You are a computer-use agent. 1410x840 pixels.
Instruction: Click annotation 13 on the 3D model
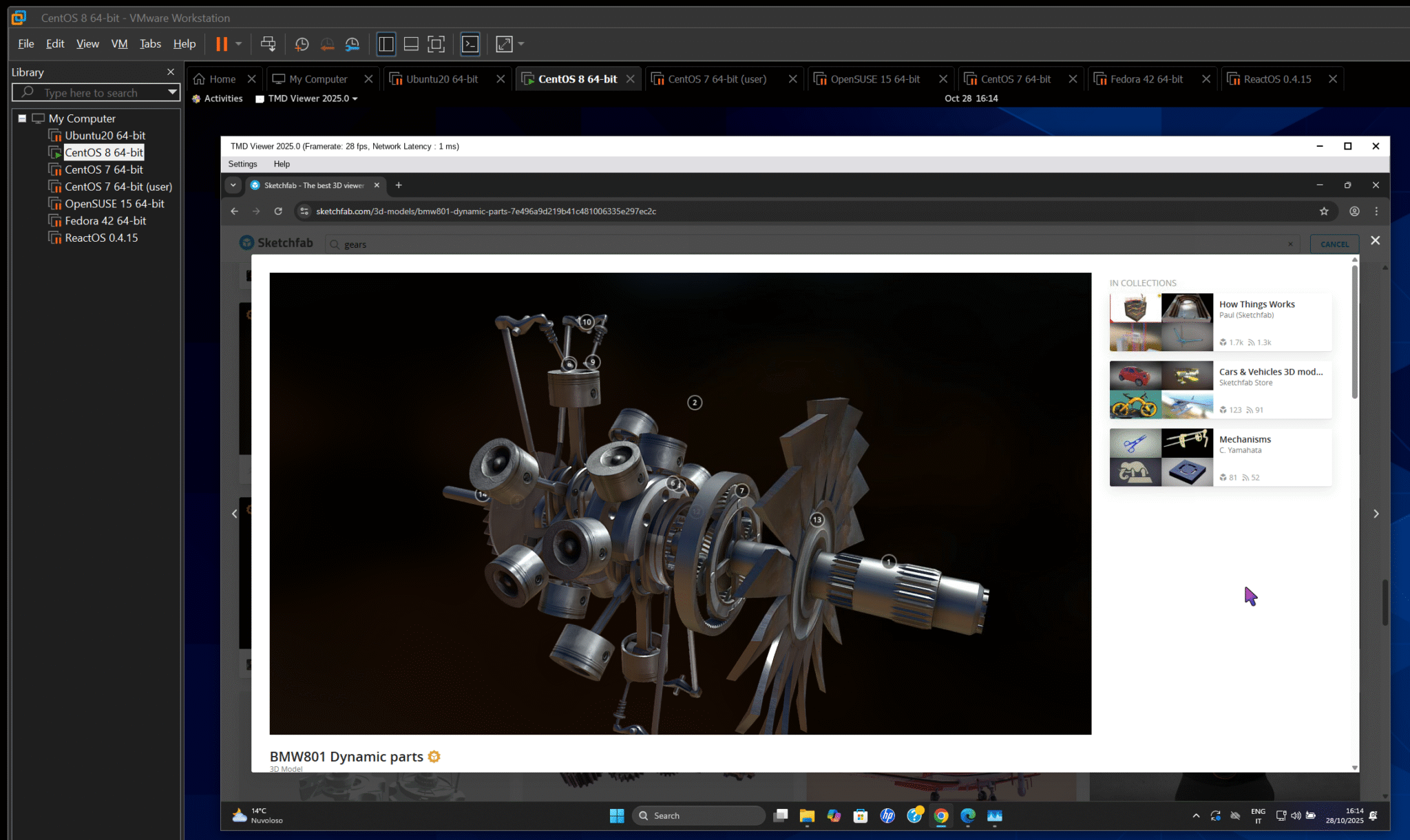click(x=817, y=520)
